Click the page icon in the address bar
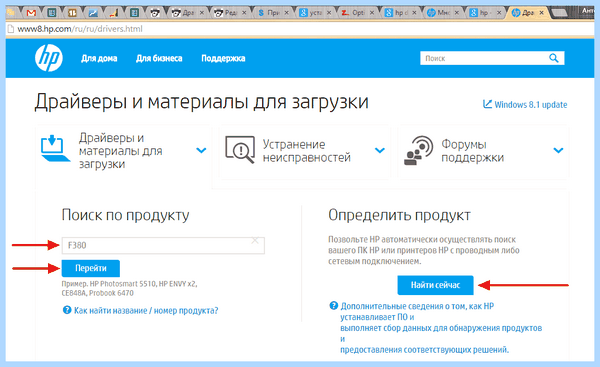Viewport: 600px width, 367px height. (x=11, y=29)
